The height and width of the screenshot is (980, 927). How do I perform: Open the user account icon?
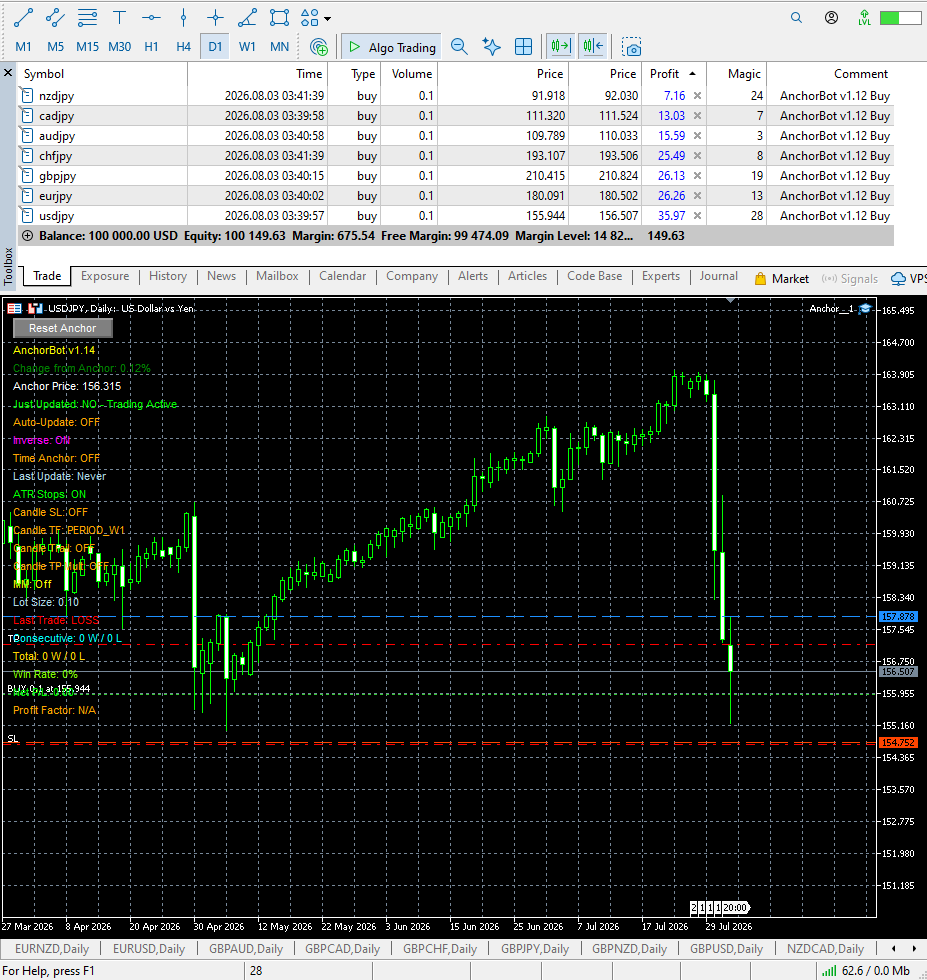tap(831, 18)
